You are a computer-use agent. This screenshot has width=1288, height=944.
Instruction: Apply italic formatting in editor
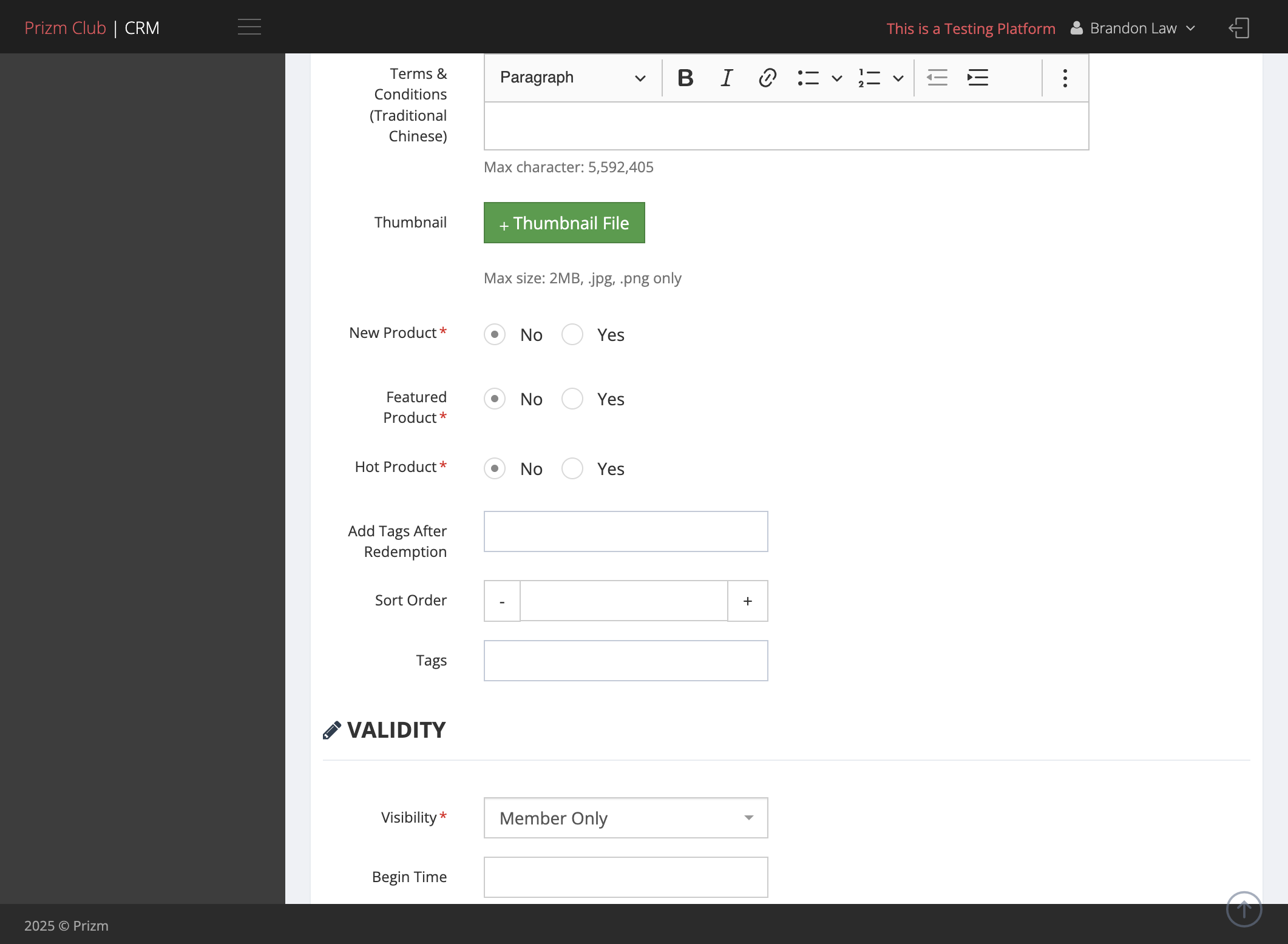click(x=727, y=78)
